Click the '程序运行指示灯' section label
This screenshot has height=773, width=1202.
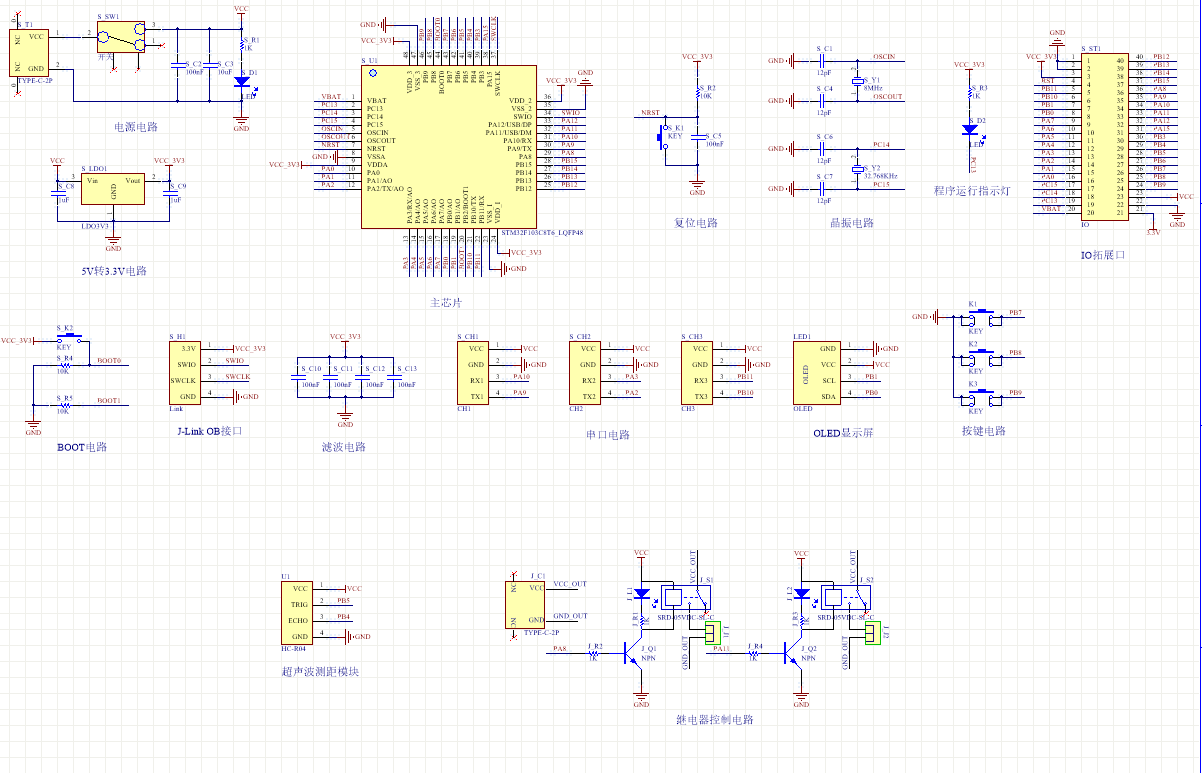971,190
